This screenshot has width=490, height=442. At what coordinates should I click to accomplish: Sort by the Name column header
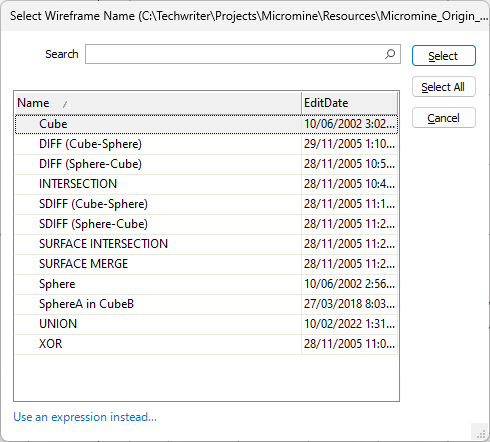pos(158,103)
